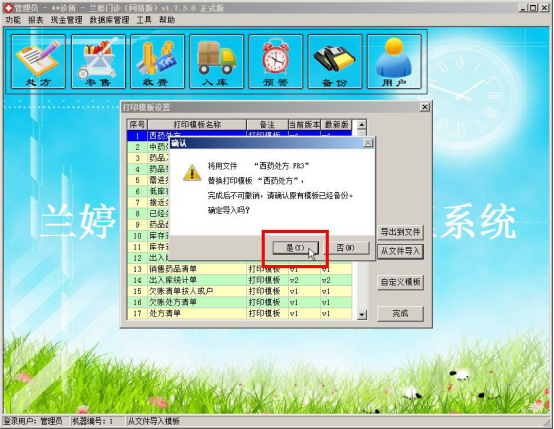Image resolution: width=554 pixels, height=429 pixels.
Task: Click the template list scroll up arrow
Action: [361, 124]
